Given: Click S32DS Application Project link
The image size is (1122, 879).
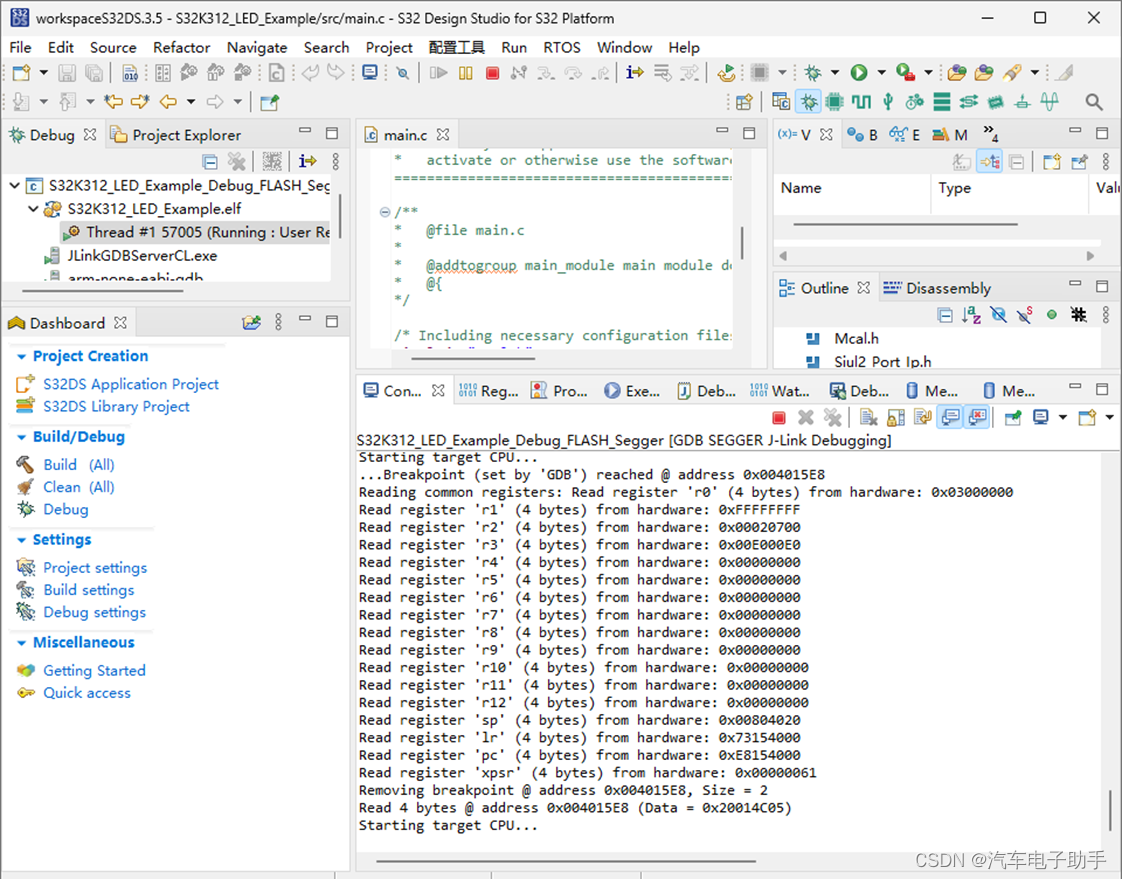Looking at the screenshot, I should (x=130, y=384).
